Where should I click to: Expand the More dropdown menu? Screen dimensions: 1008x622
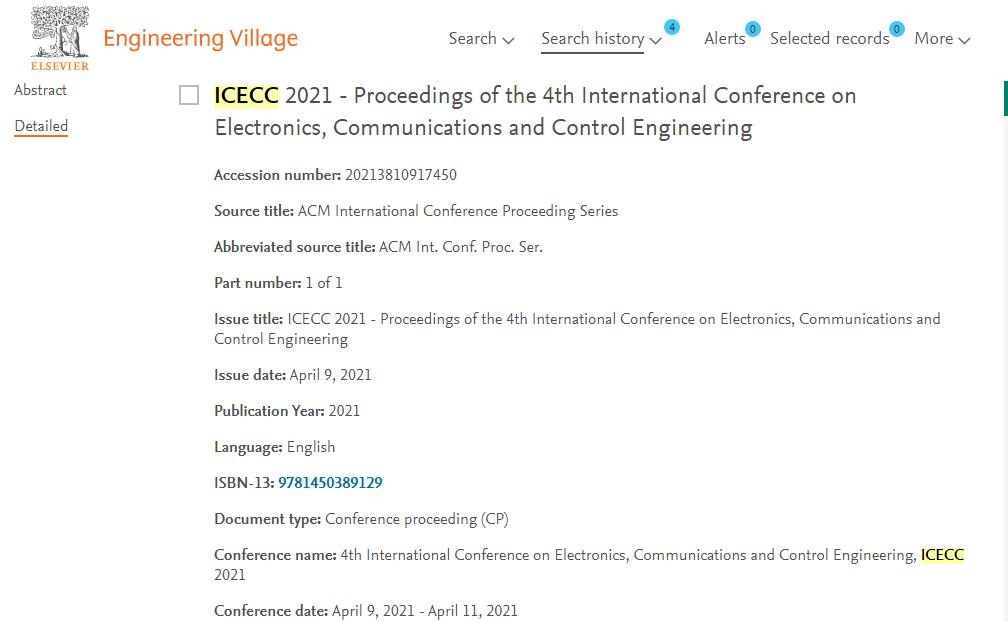pyautogui.click(x=942, y=39)
